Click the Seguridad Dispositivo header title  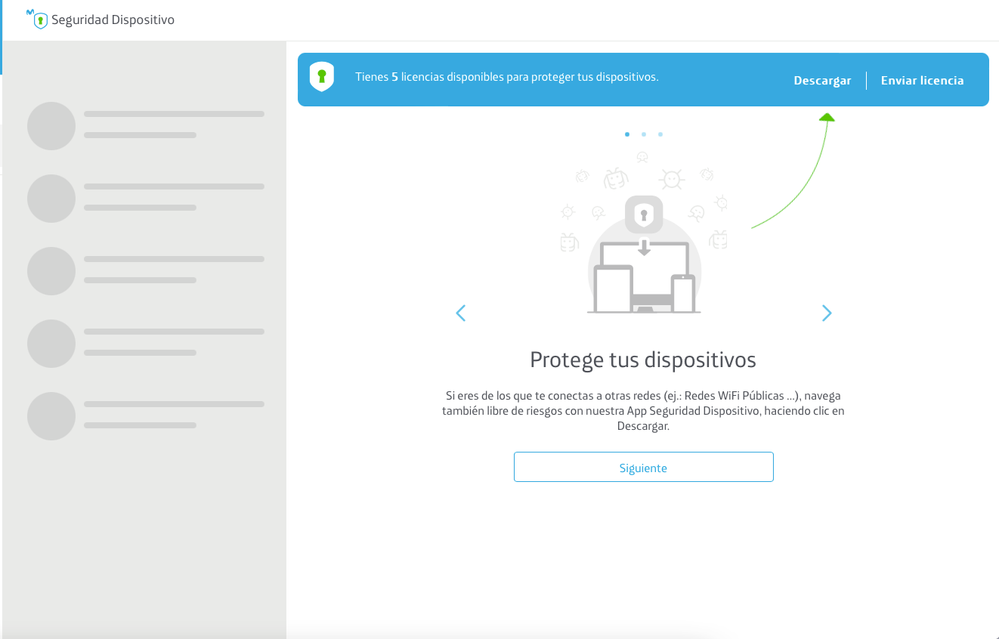113,20
